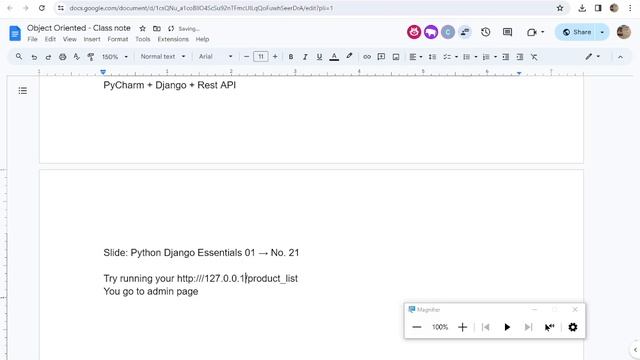The height and width of the screenshot is (360, 640).
Task: Open the Help menu
Action: pos(202,39)
